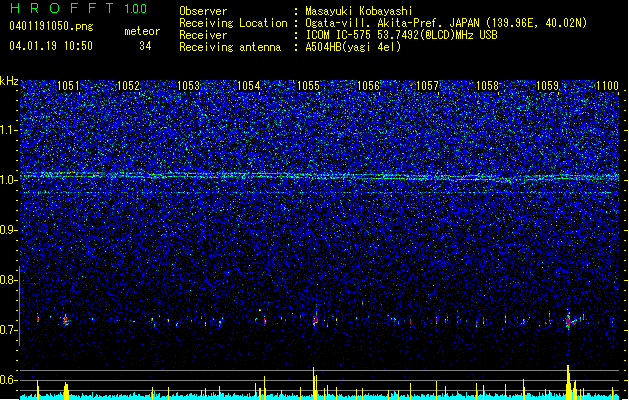Click the 1056 time marker
Image resolution: width=629 pixels, height=400 pixels.
[x=368, y=86]
